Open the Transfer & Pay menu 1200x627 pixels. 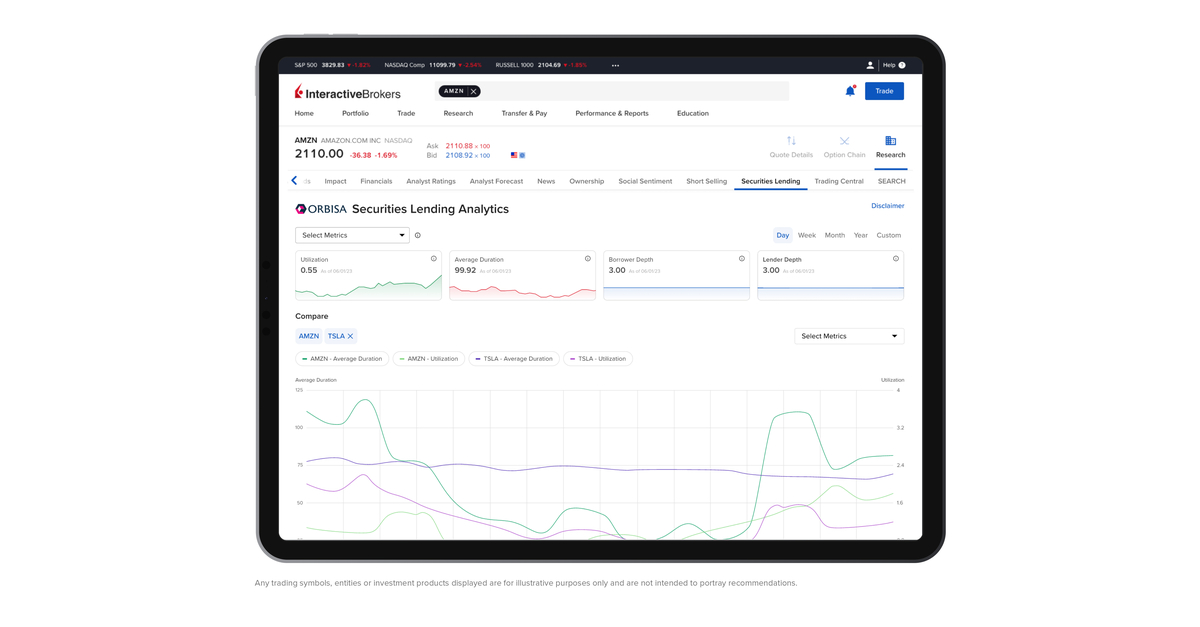pos(524,113)
